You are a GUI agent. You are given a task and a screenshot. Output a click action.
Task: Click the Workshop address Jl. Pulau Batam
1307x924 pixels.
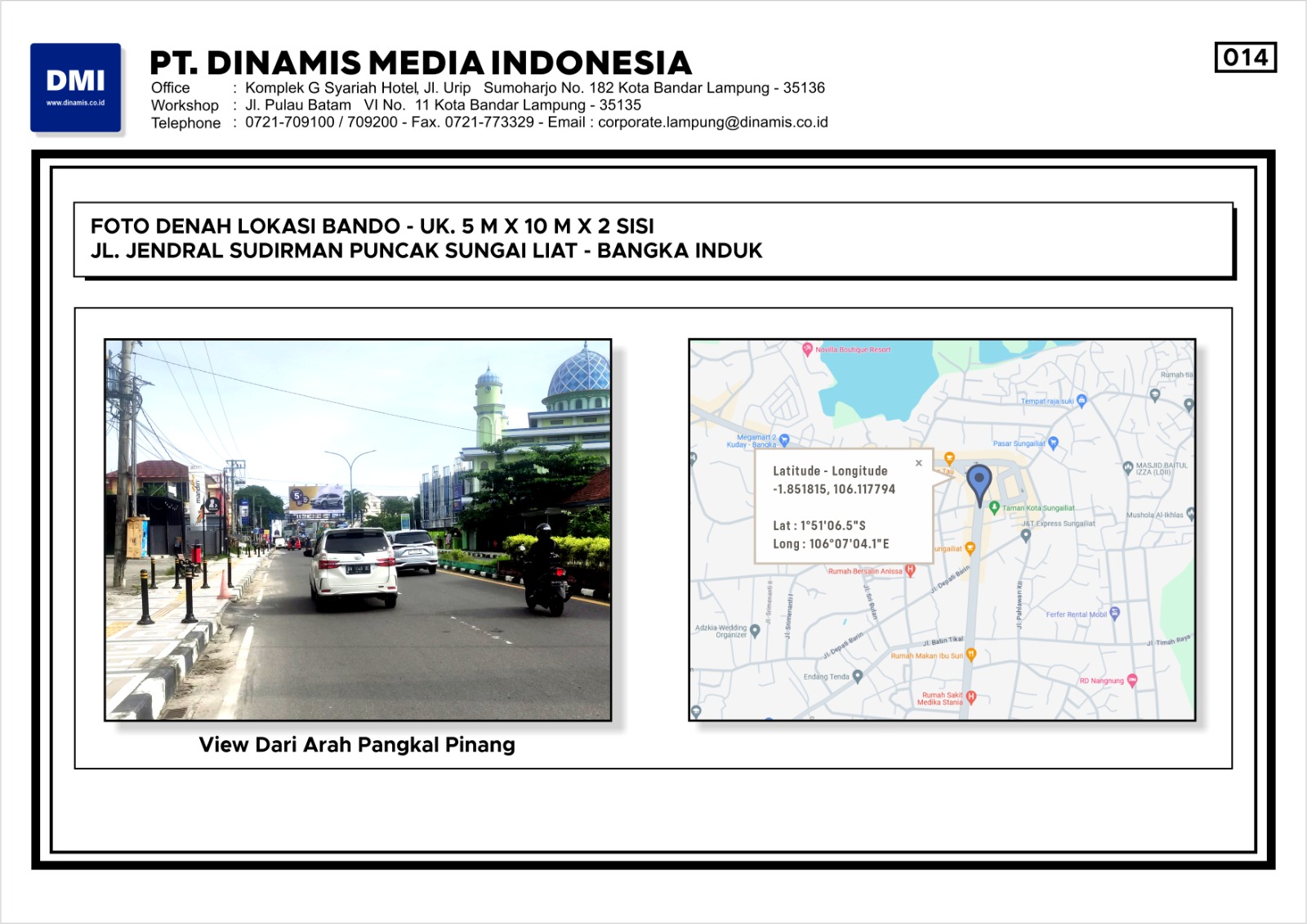pyautogui.click(x=444, y=105)
